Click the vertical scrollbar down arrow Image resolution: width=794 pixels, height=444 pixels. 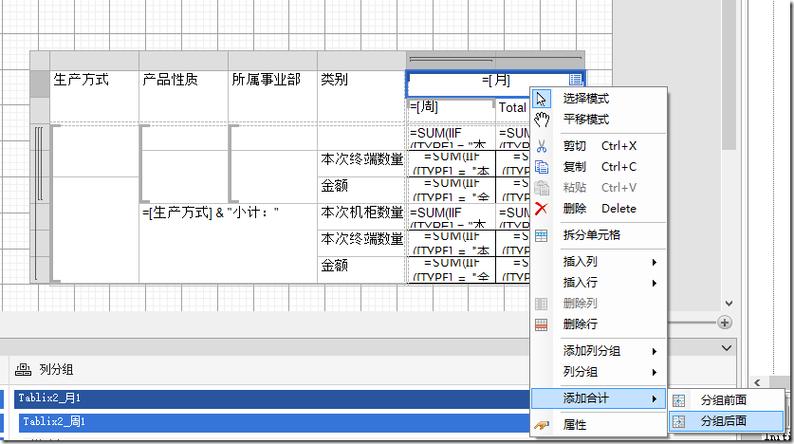pos(729,303)
